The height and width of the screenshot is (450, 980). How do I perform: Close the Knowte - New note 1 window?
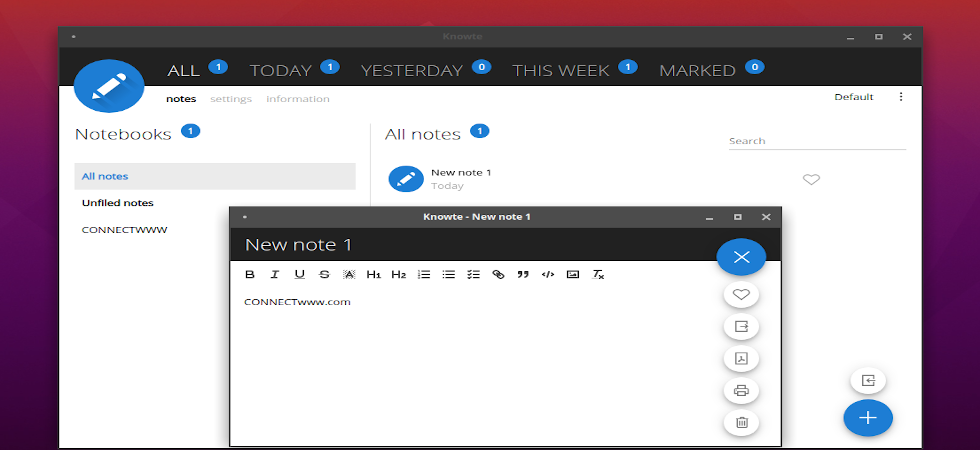[x=766, y=217]
